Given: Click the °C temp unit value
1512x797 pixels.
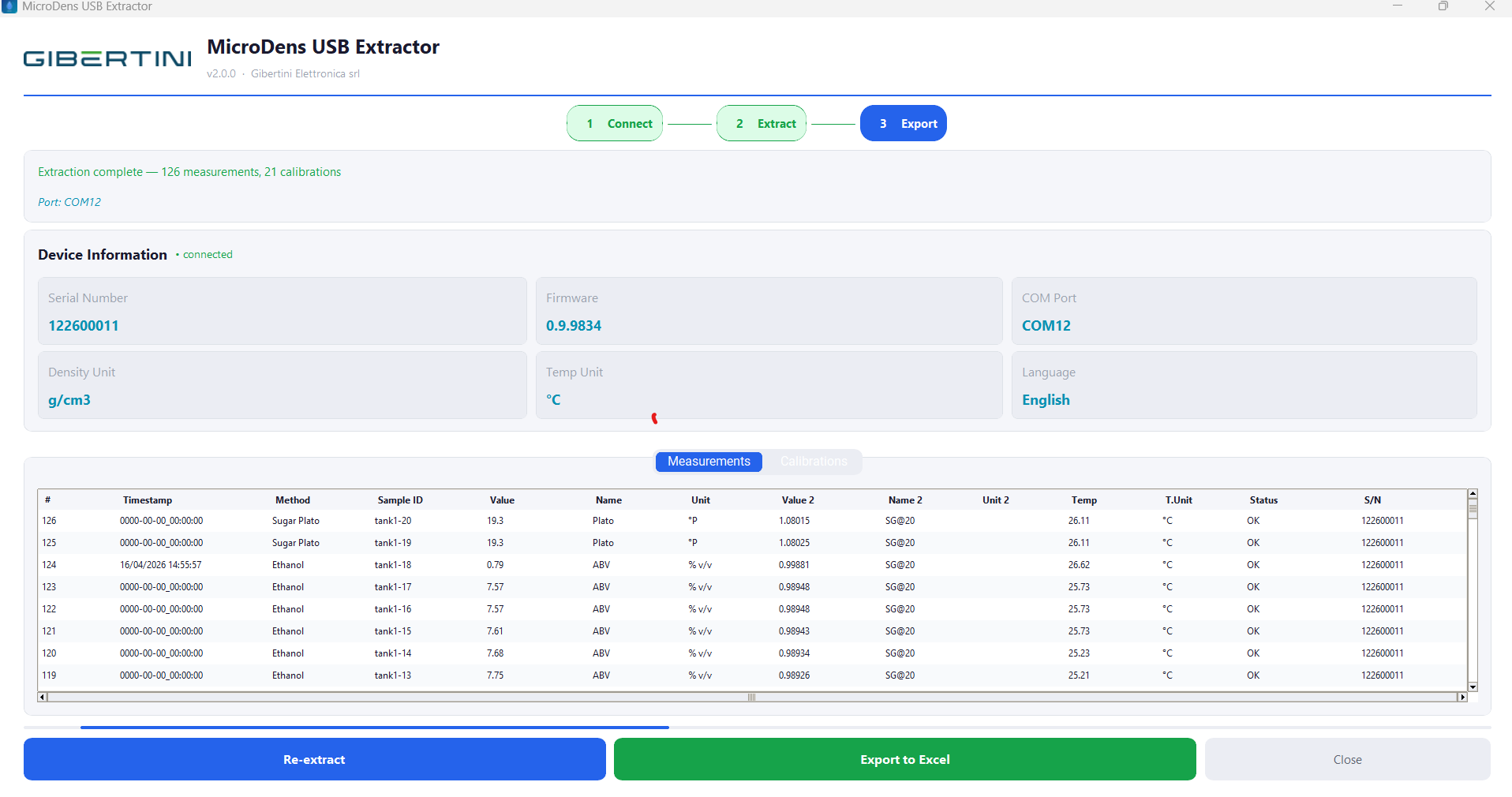Looking at the screenshot, I should click(553, 400).
